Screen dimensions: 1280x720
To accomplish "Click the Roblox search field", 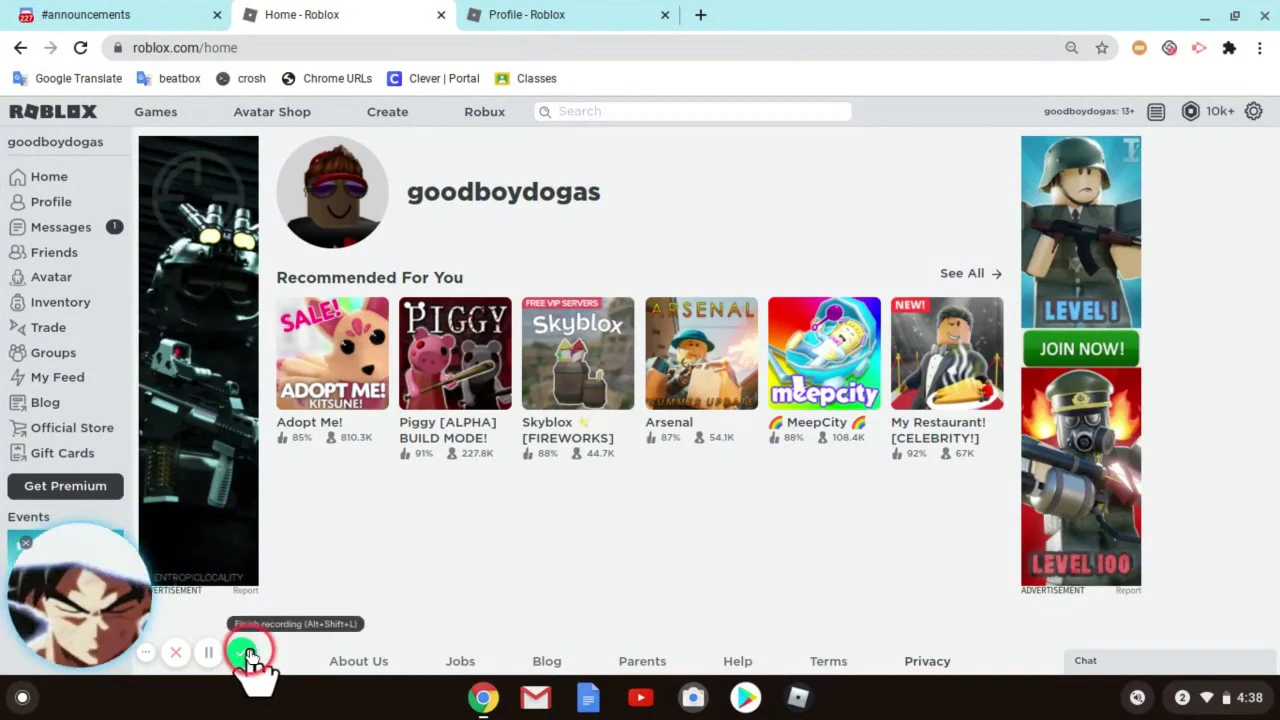I will point(692,111).
